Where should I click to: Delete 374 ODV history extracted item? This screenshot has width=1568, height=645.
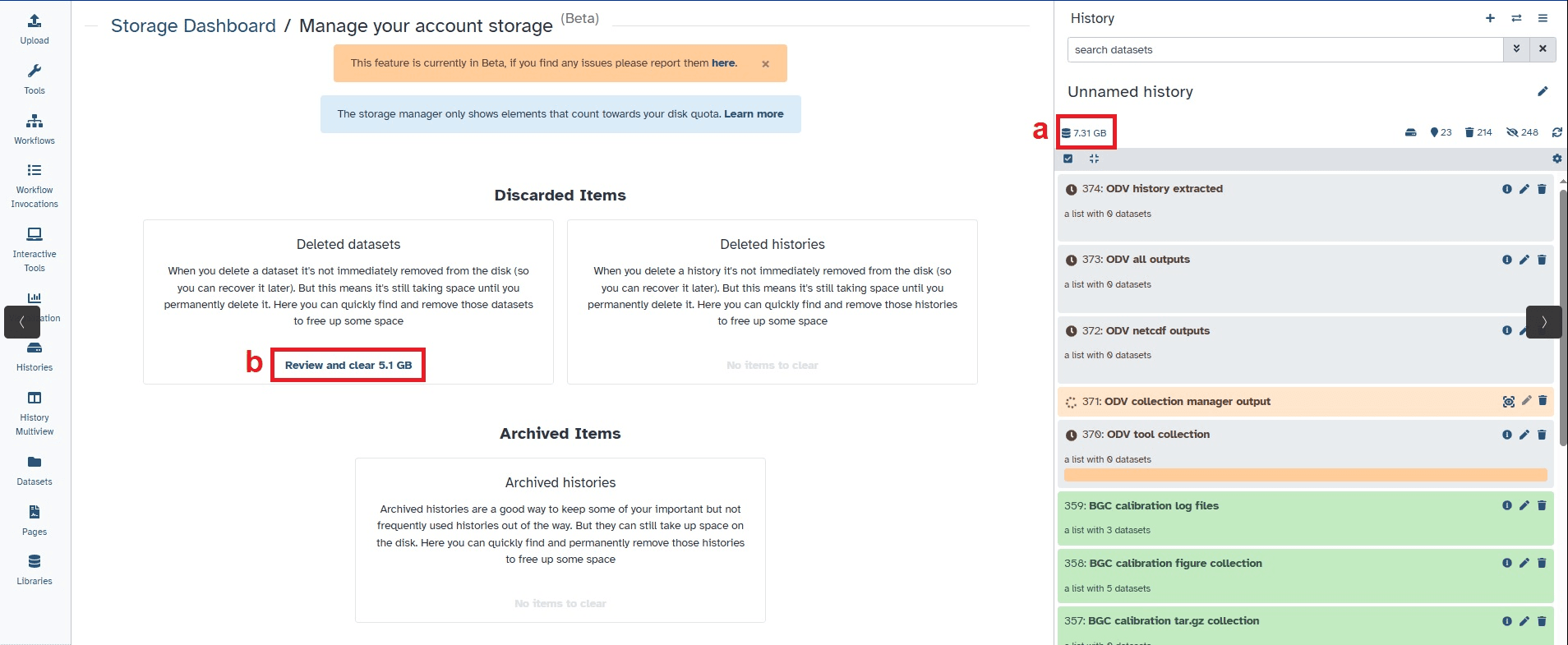[1542, 189]
